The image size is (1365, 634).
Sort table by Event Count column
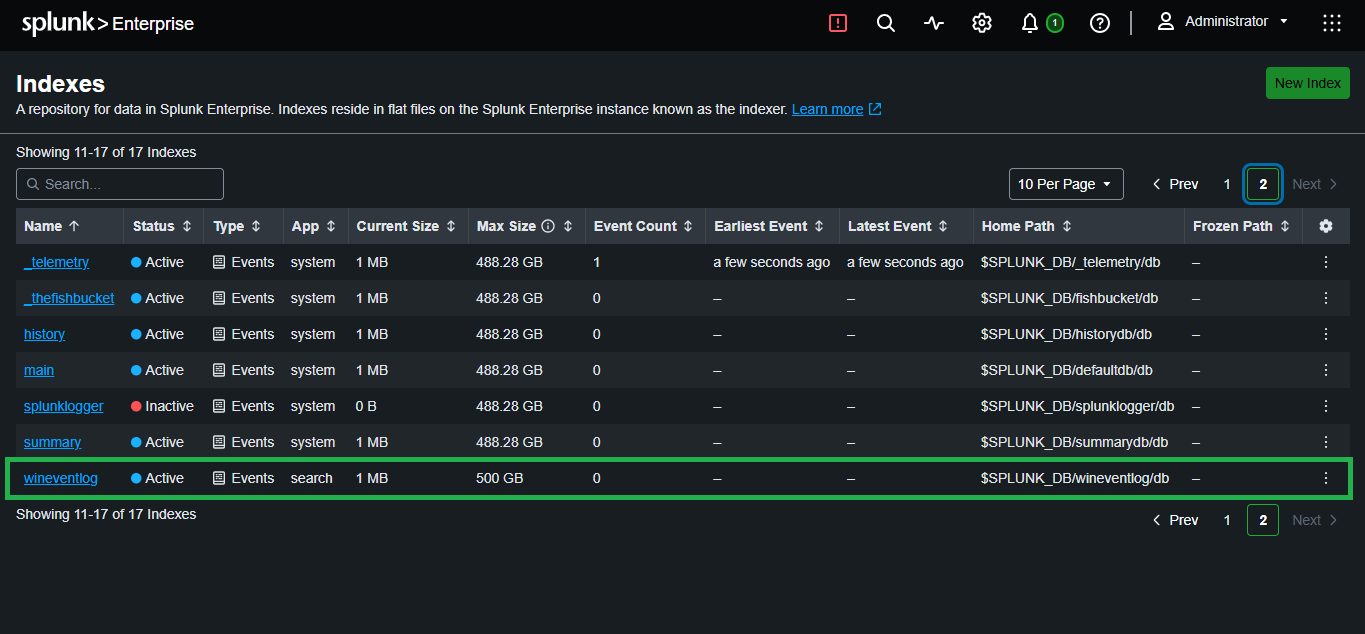coord(644,226)
